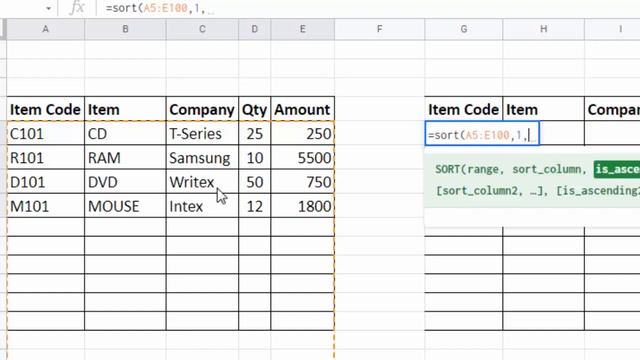Select cell containing Intex

[x=202, y=206]
